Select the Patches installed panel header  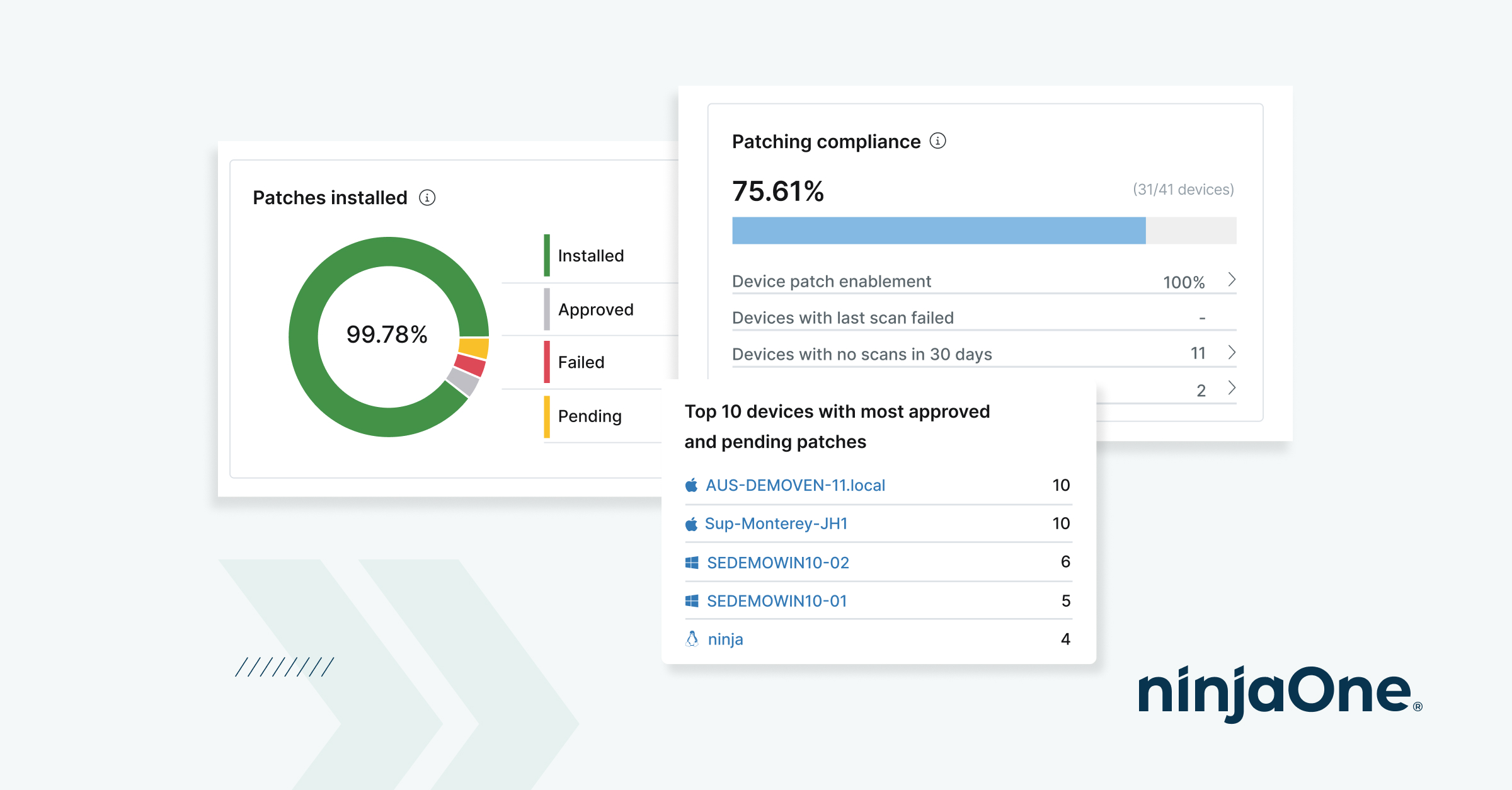pos(329,197)
